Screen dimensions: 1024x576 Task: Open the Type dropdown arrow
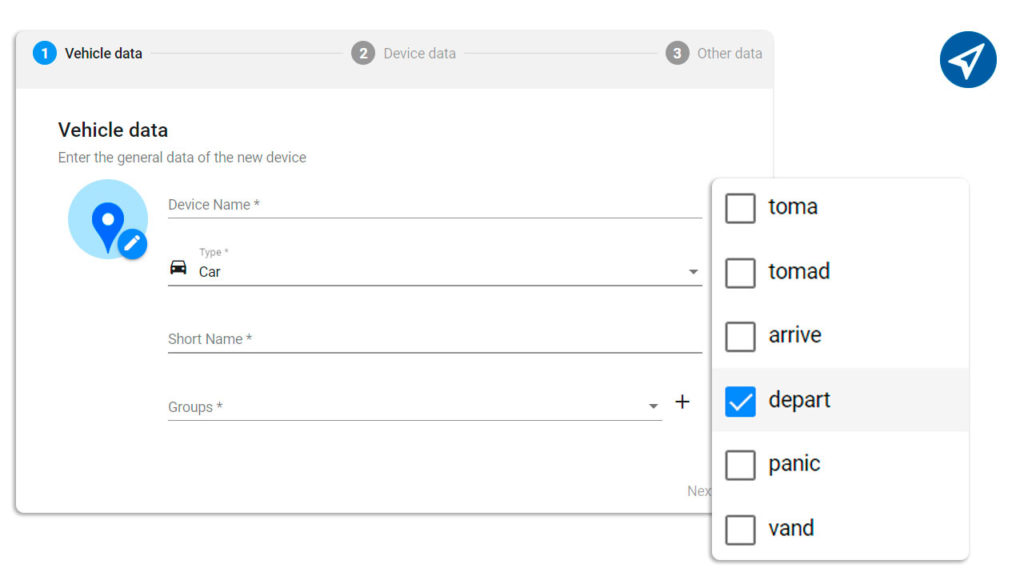[x=693, y=272]
